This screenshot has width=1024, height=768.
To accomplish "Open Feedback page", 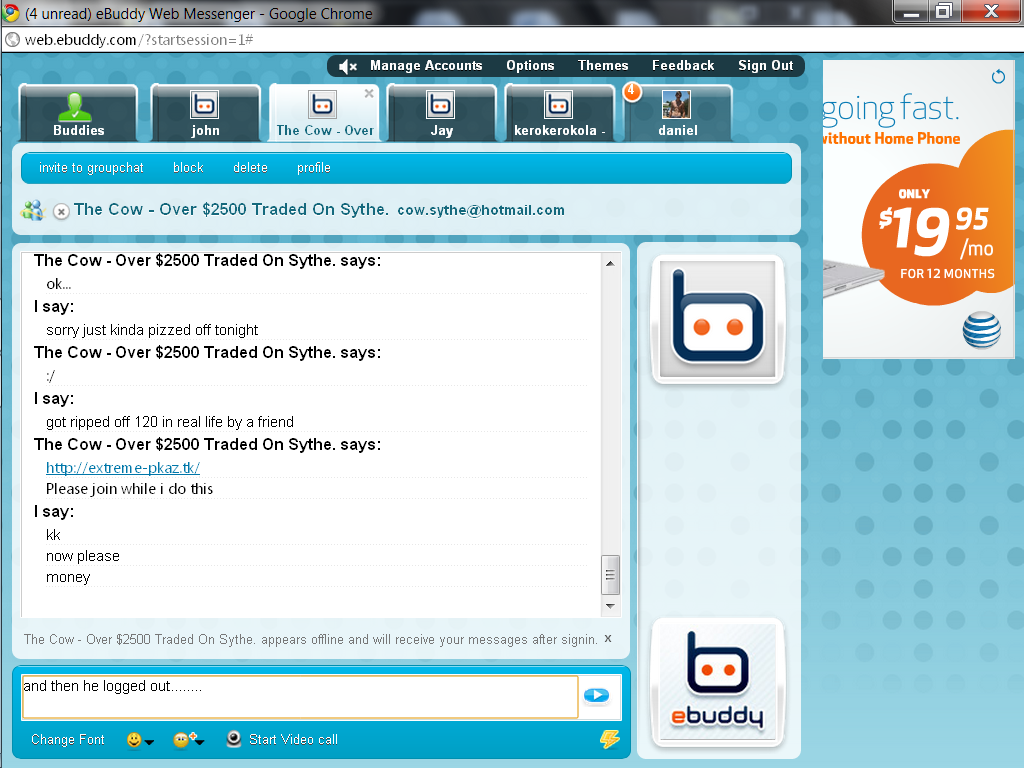I will click(x=682, y=65).
